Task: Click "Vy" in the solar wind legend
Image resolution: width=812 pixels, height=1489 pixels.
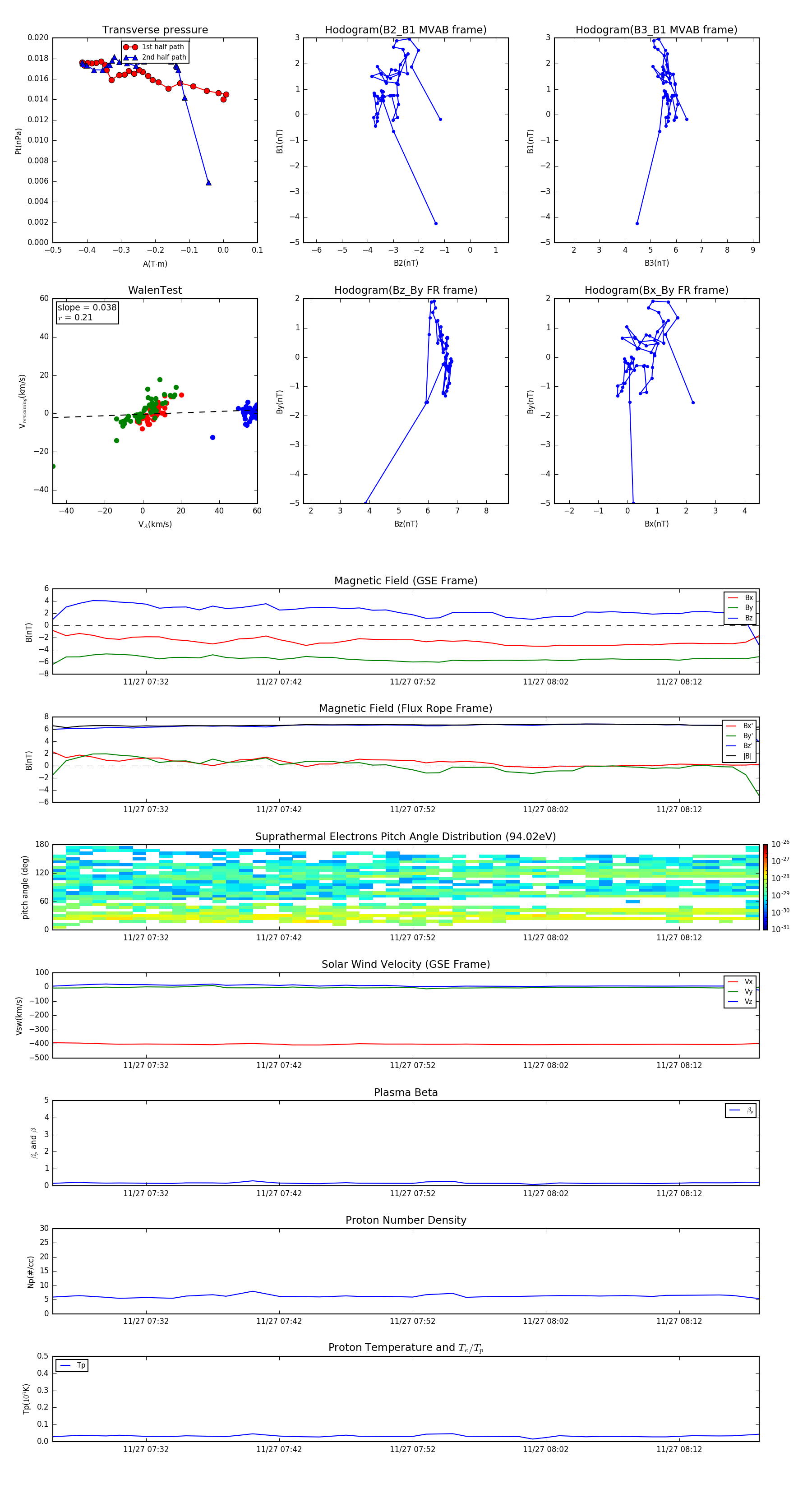Action: [748, 991]
